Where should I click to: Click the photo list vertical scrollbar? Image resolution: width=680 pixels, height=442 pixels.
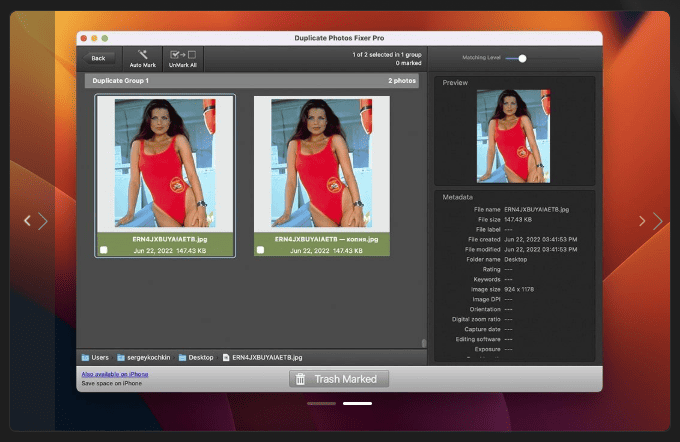click(x=424, y=343)
